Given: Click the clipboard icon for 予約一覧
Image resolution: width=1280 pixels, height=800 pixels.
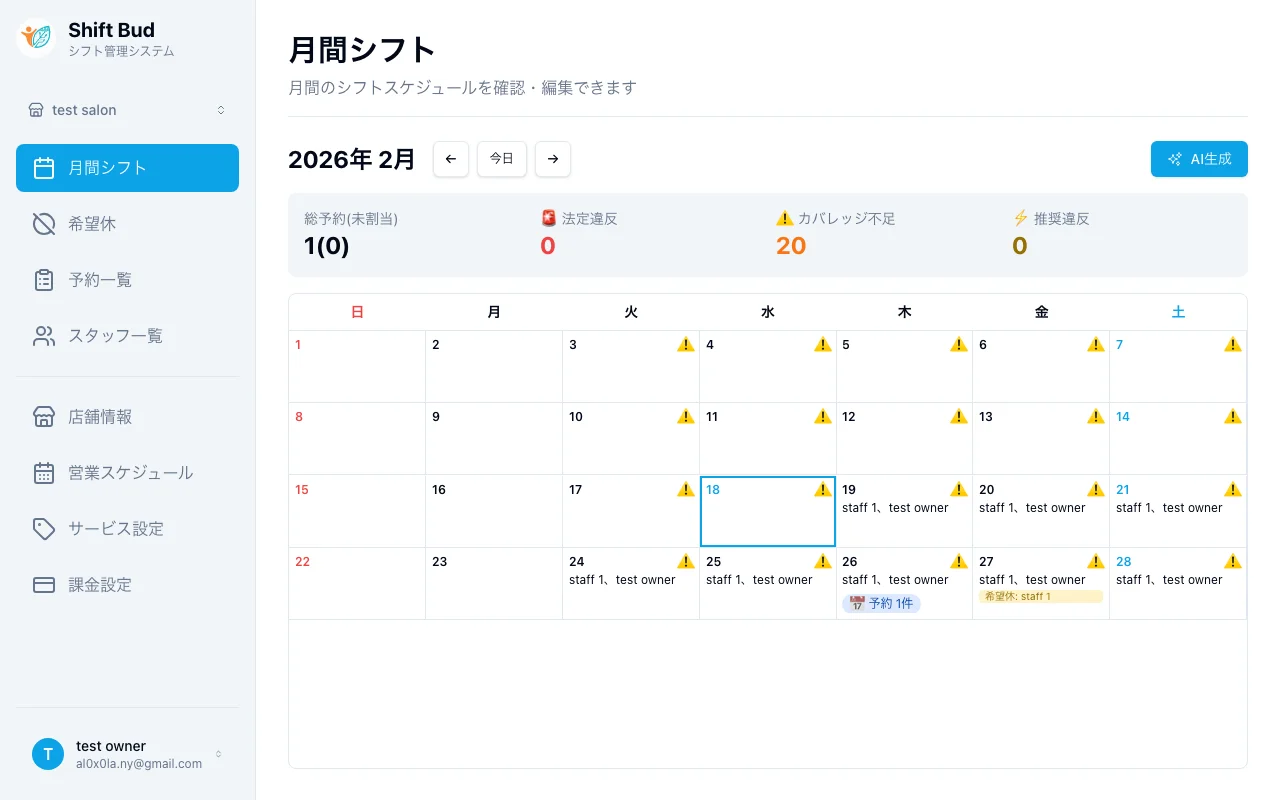Looking at the screenshot, I should [x=44, y=280].
